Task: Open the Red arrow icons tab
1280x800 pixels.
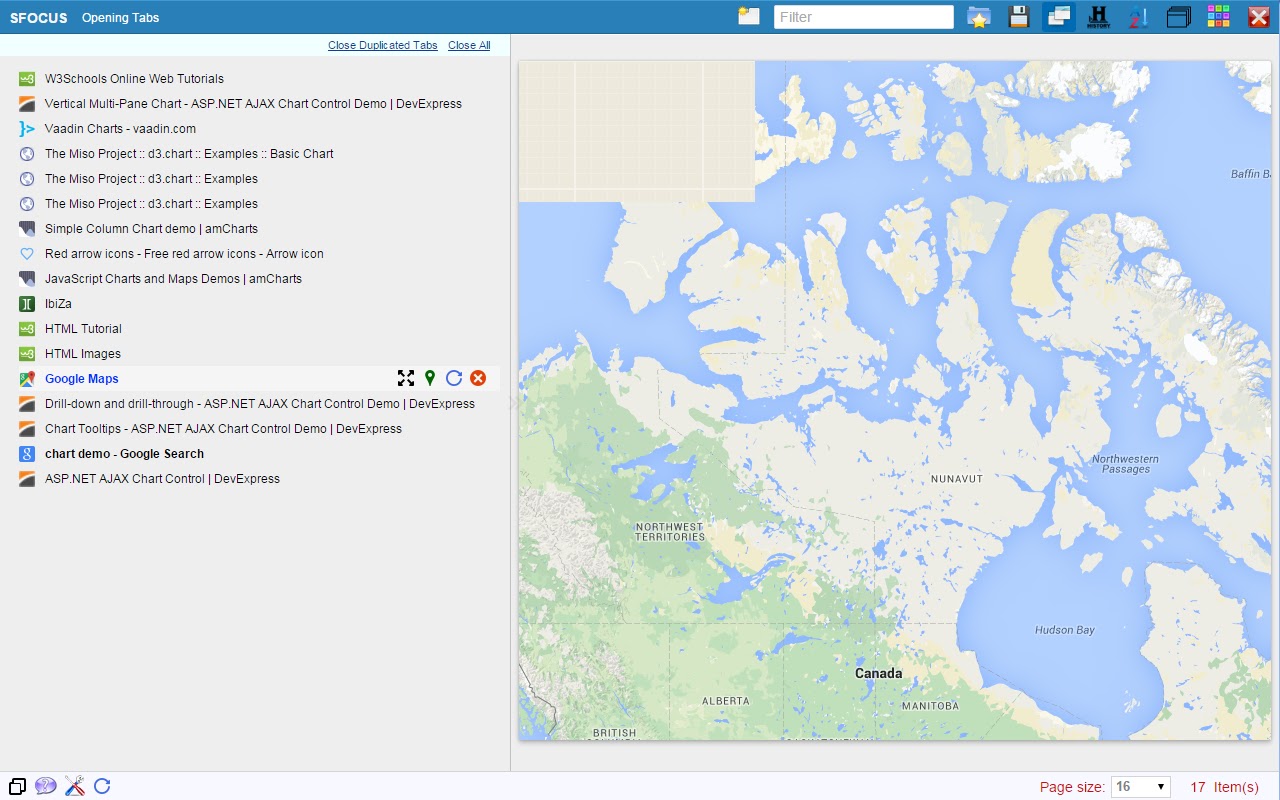Action: (184, 254)
